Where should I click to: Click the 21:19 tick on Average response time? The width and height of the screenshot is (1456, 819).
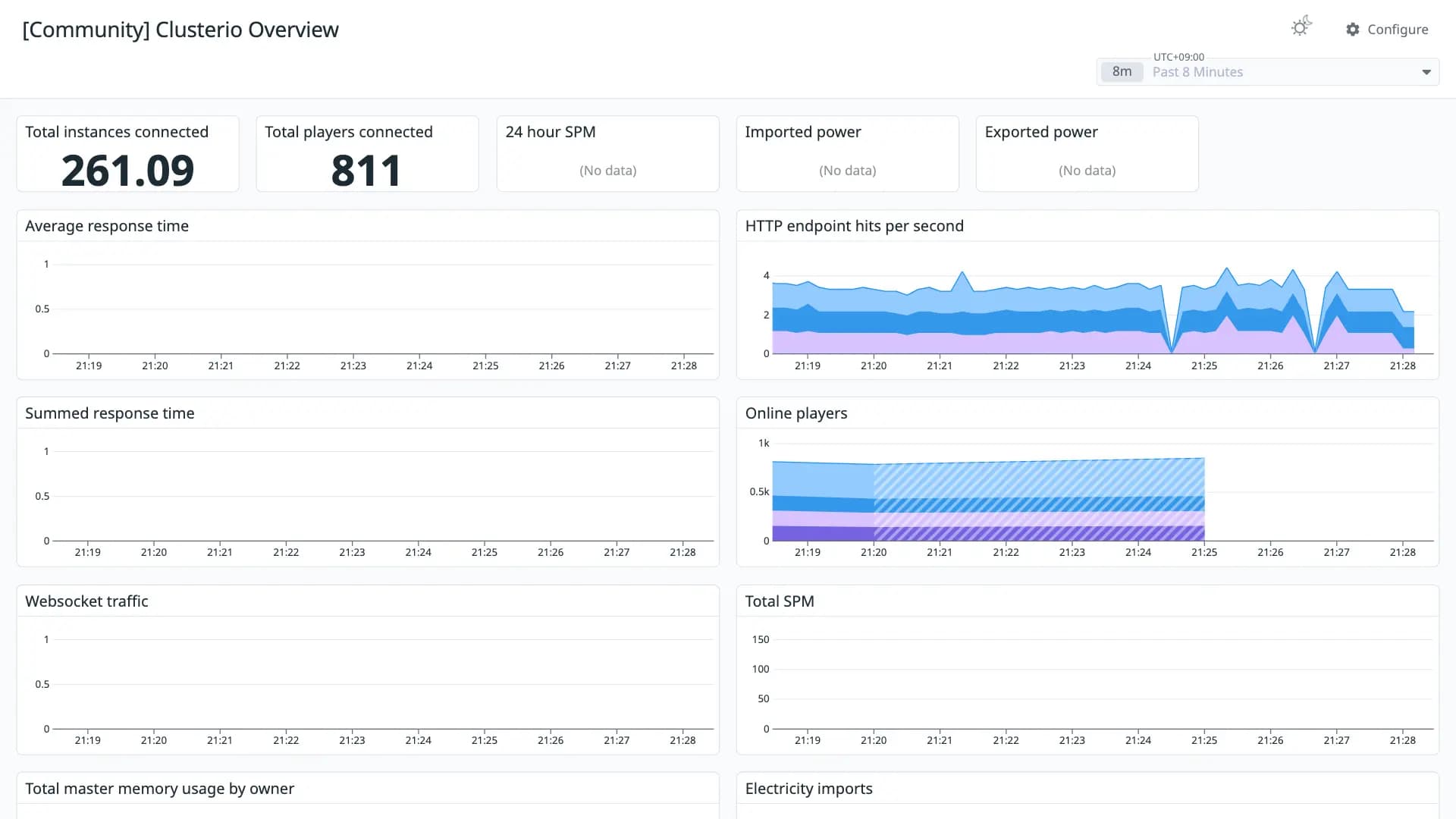tap(89, 366)
